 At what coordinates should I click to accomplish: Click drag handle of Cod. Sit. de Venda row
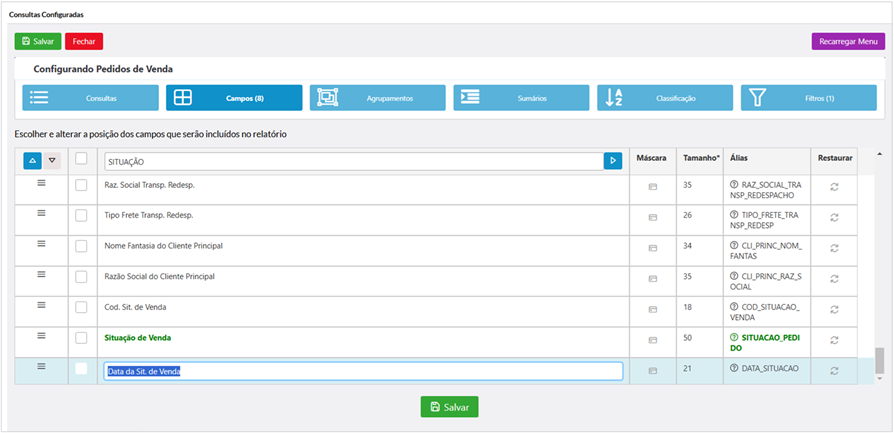[42, 305]
